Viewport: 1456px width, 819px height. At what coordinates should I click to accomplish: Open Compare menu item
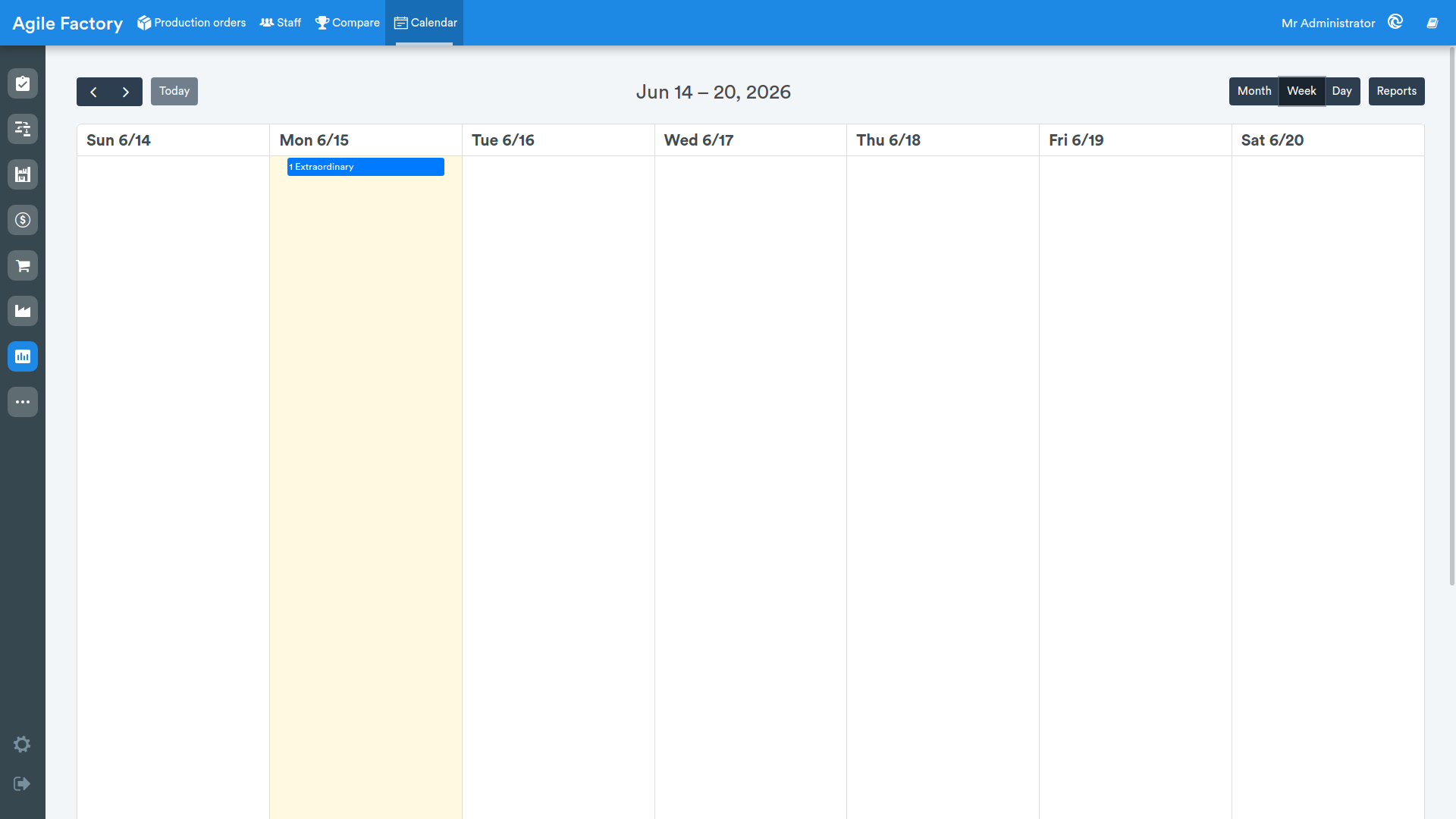pyautogui.click(x=347, y=23)
